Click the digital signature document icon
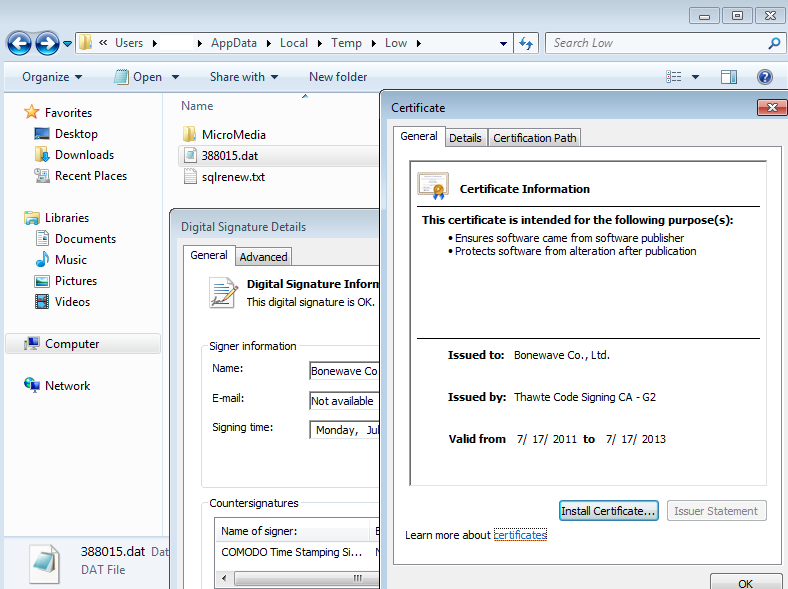788x589 pixels. coord(223,292)
